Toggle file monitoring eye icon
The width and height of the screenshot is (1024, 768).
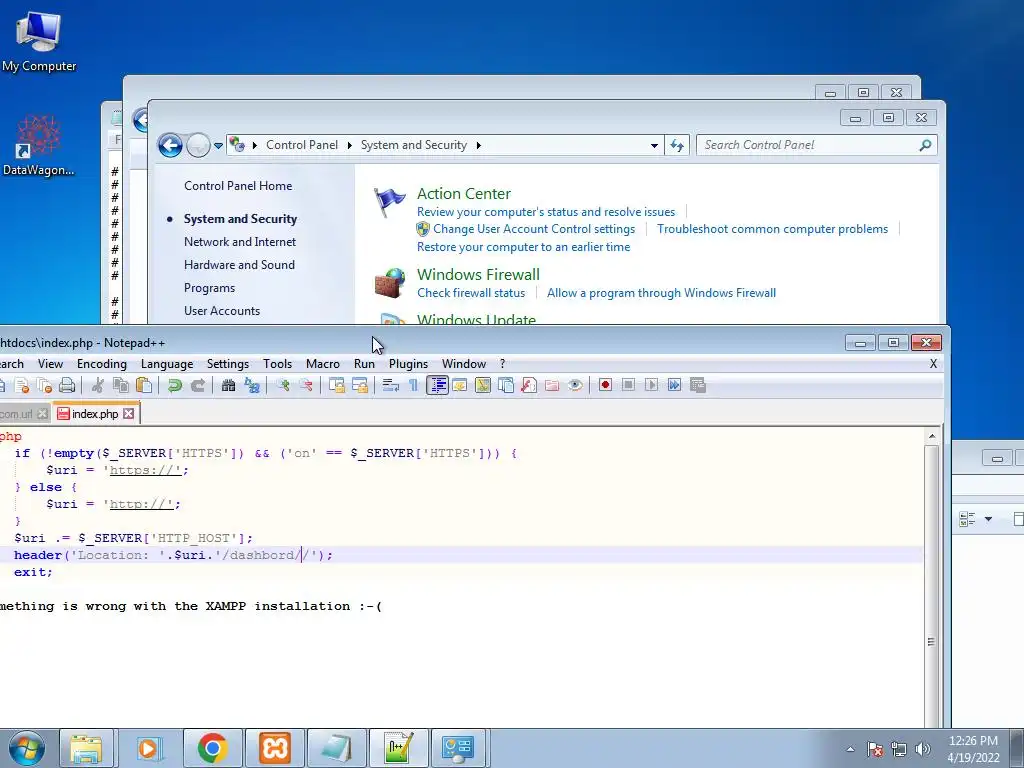[575, 385]
